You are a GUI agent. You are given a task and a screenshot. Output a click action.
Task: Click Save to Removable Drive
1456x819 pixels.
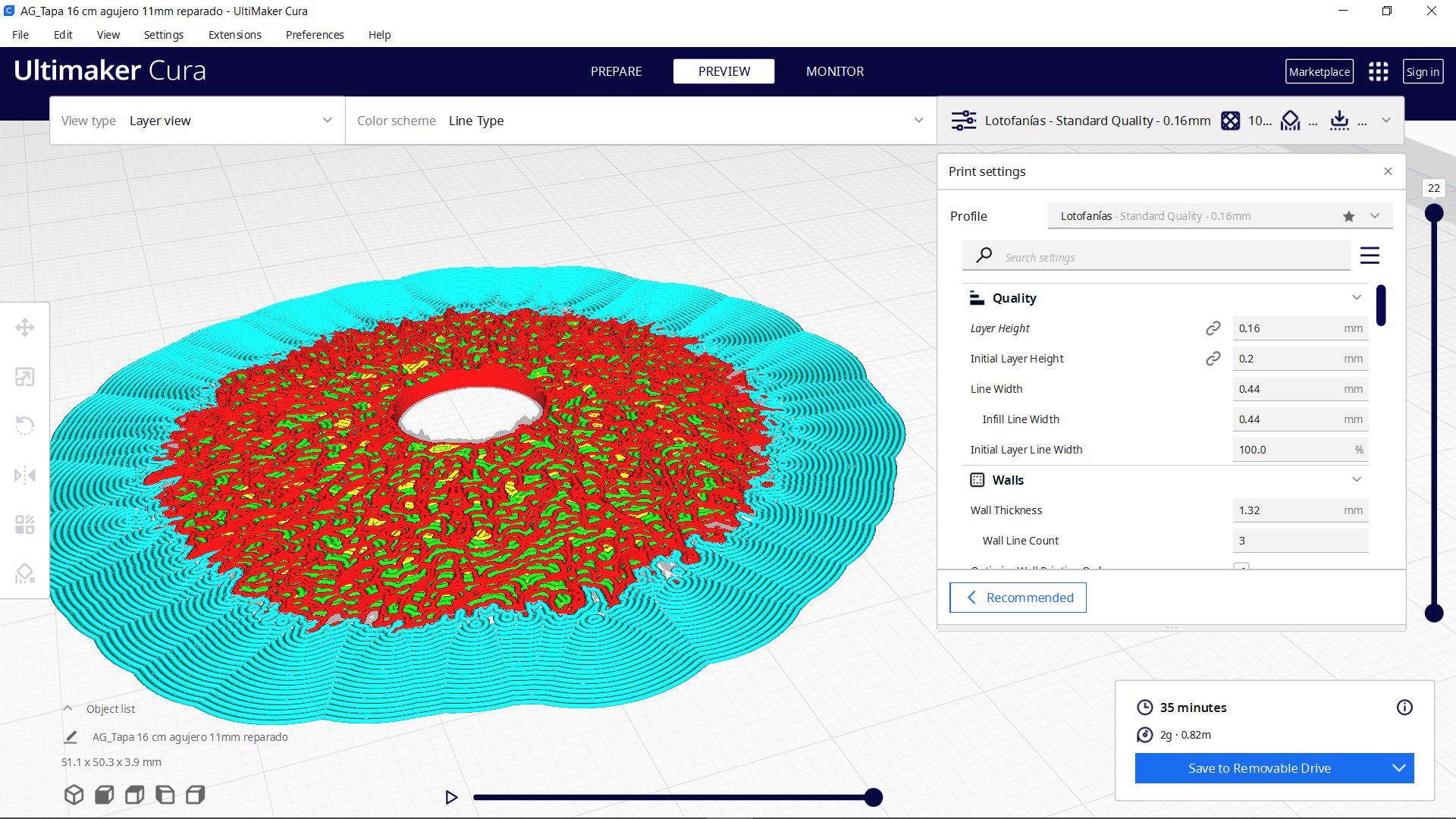[1259, 767]
